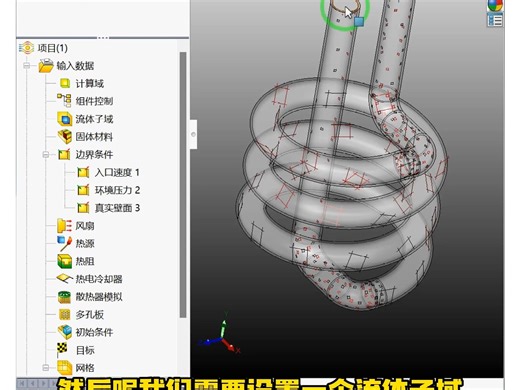Select the 计算域 tree item
The width and height of the screenshot is (520, 390).
click(89, 83)
